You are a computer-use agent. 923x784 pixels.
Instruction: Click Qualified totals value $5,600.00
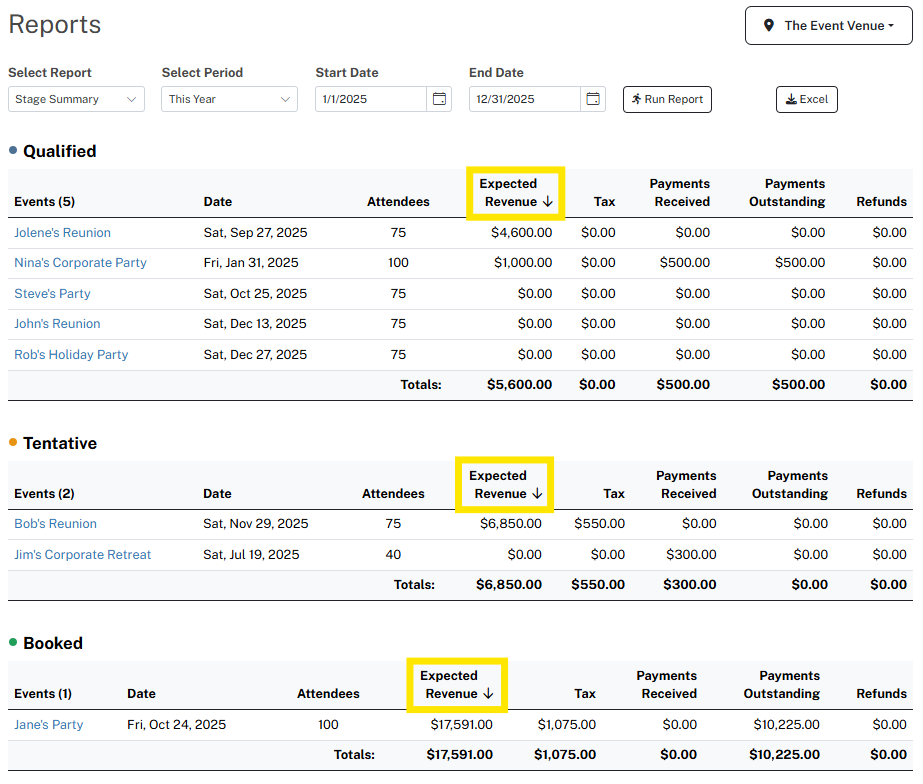pyautogui.click(x=519, y=385)
